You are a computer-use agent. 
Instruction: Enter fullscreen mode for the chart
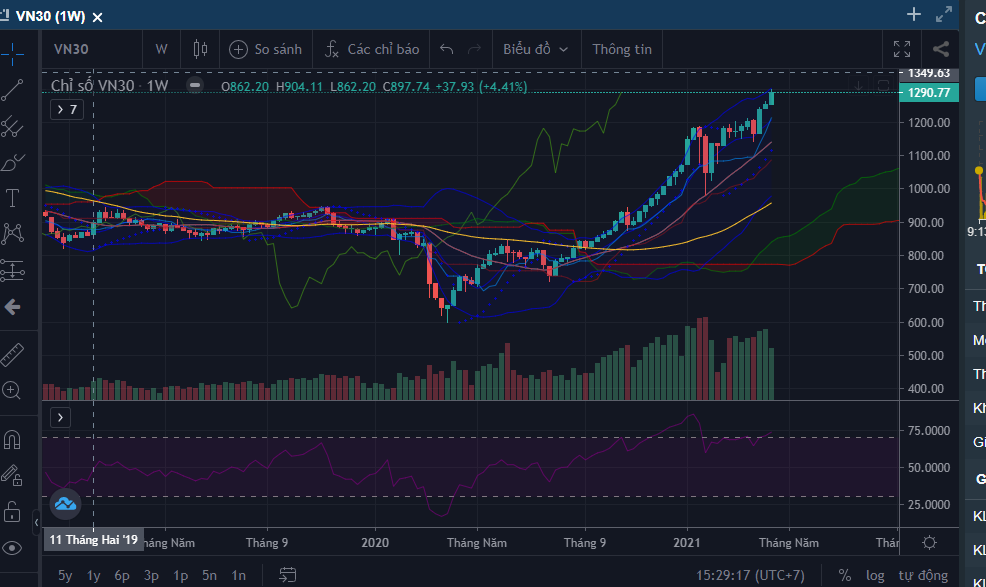901,49
